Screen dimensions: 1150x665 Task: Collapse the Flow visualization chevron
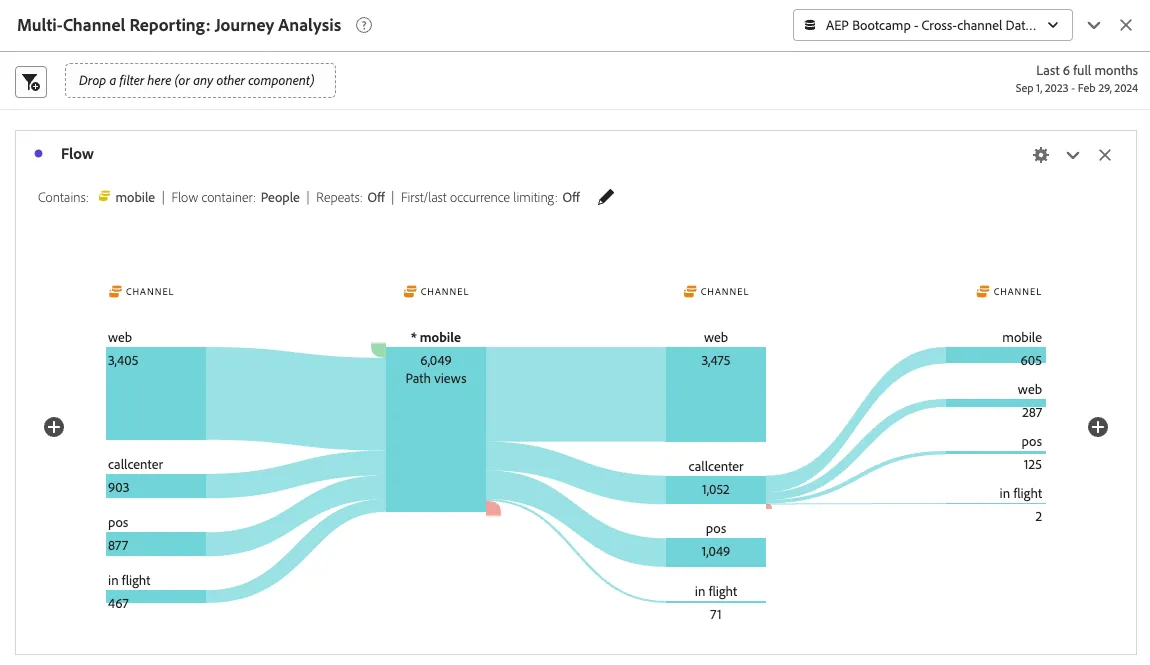(1073, 155)
